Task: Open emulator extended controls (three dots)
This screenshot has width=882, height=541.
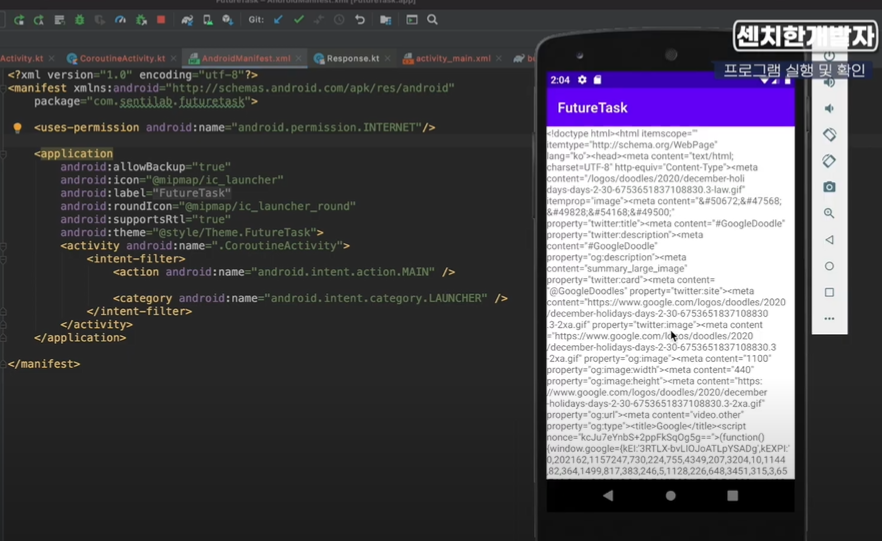Action: point(829,318)
